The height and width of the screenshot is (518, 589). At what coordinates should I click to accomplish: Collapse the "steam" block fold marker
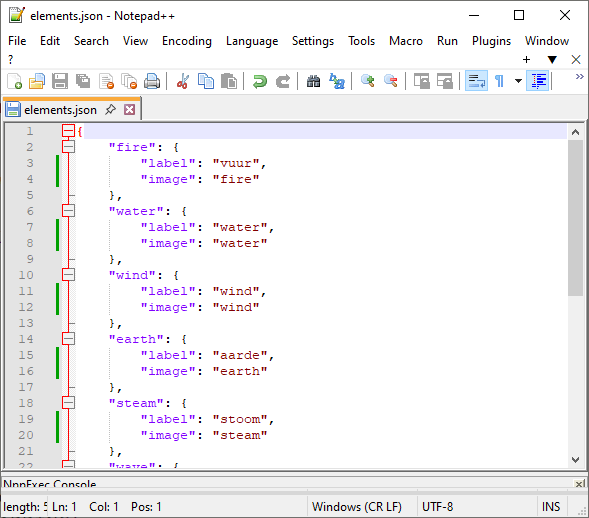[68, 403]
